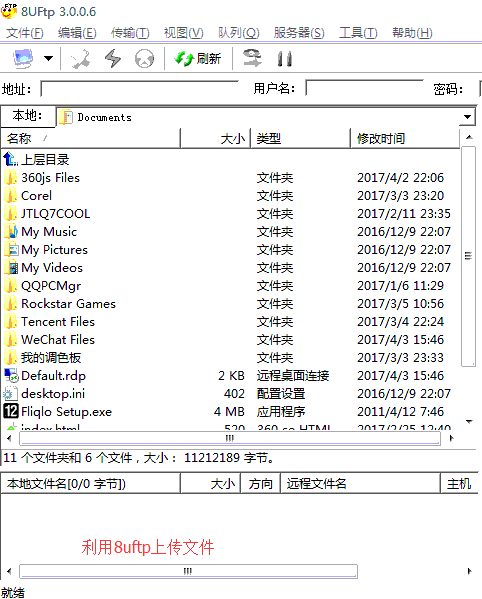
Task: Focus the 地址 address input field
Action: point(139,89)
